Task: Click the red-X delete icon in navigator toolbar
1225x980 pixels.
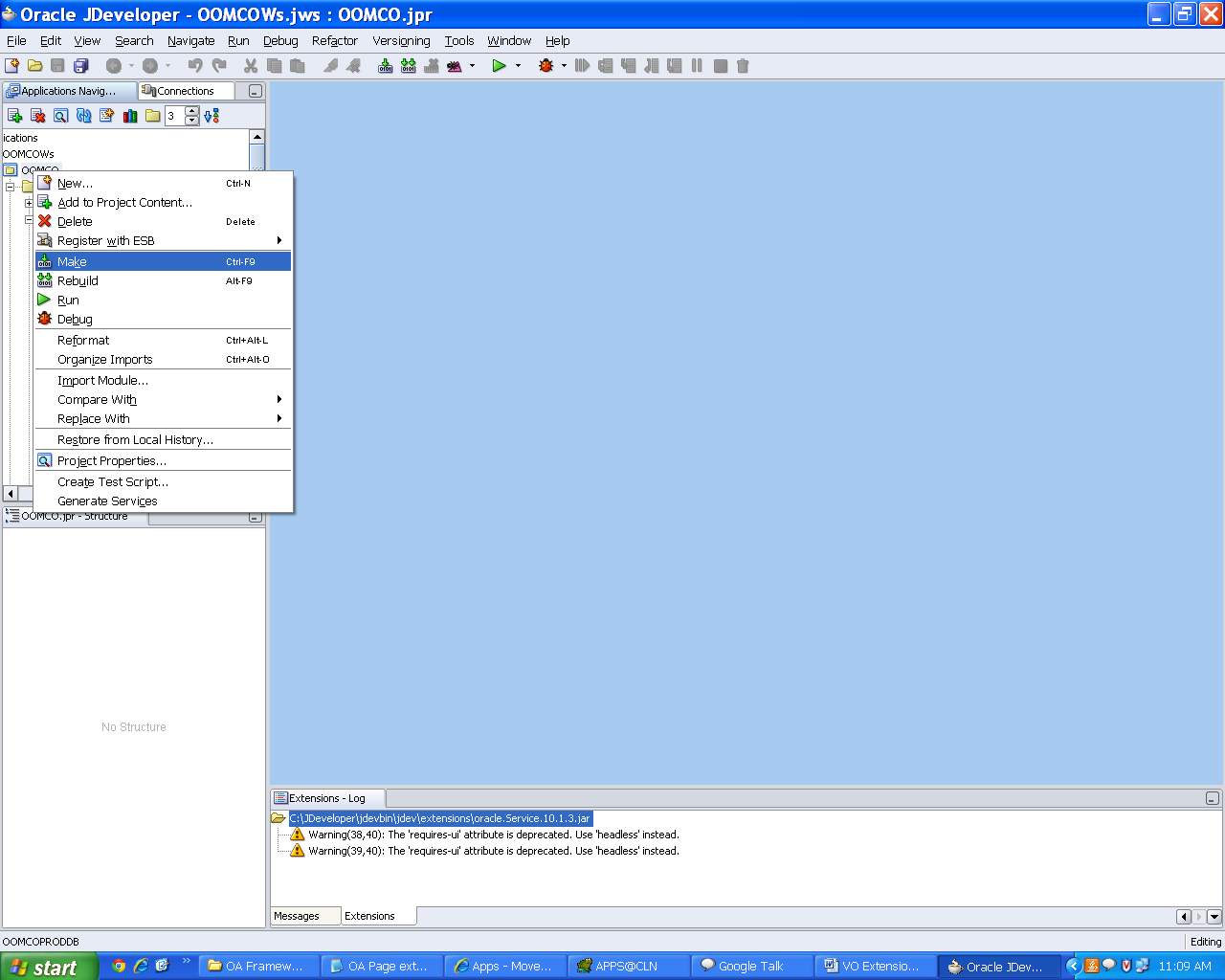Action: tap(37, 116)
